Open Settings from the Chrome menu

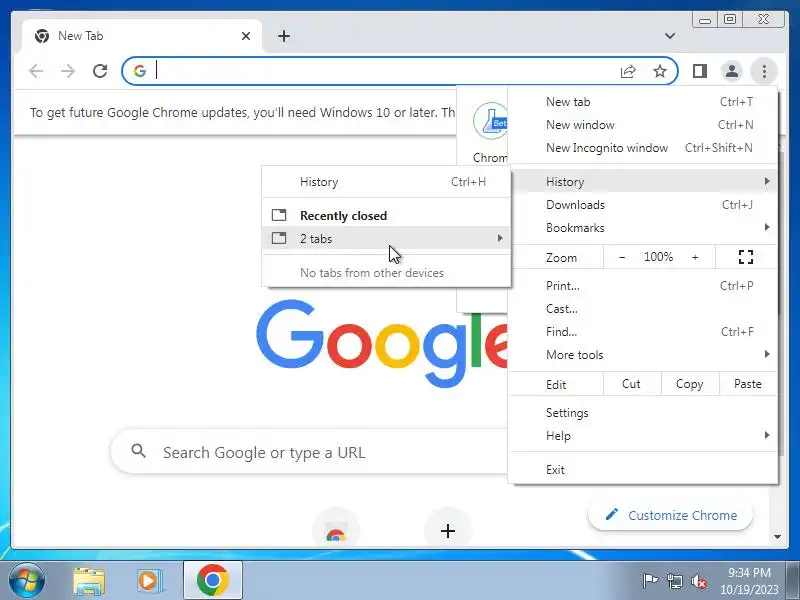tap(643, 412)
